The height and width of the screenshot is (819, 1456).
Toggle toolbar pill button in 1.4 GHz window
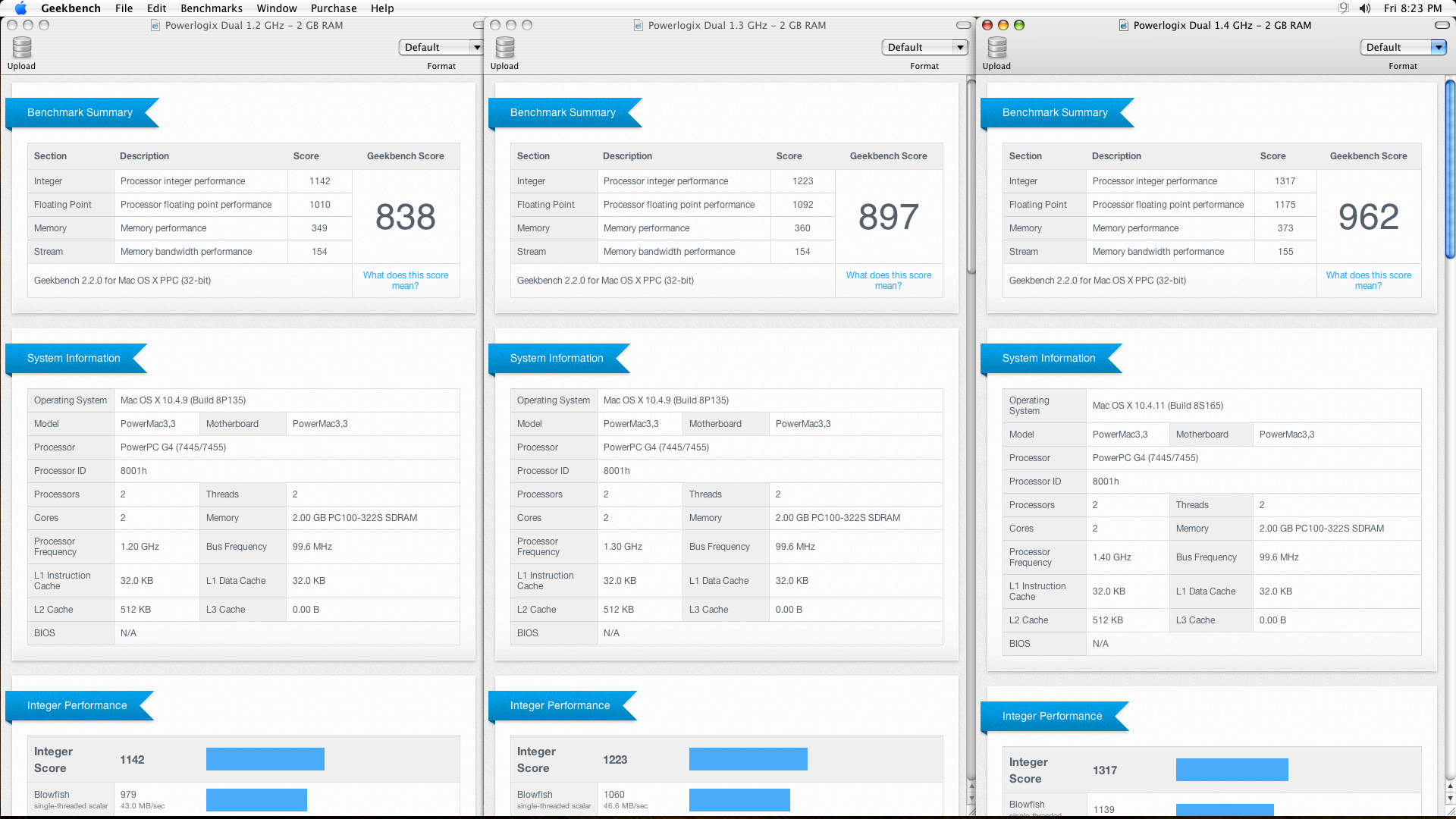pos(1442,25)
